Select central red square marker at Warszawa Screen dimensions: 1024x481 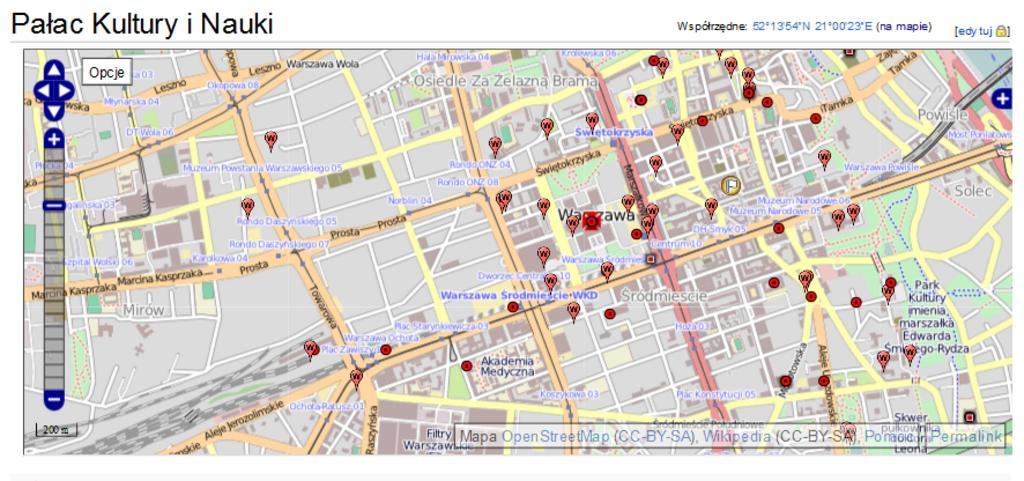[592, 222]
